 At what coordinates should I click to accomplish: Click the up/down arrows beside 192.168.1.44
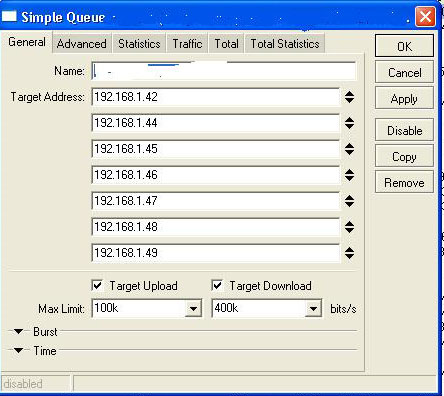(x=349, y=123)
